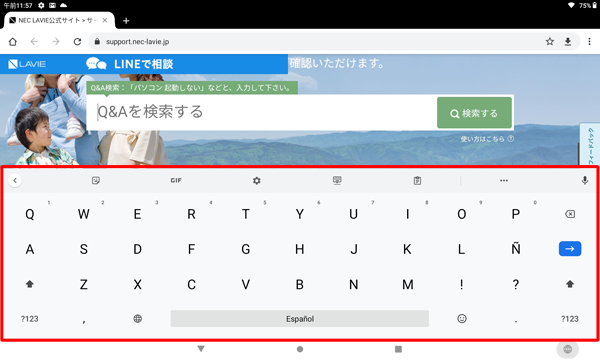Switch keyboard language with the globe key

coord(137,319)
